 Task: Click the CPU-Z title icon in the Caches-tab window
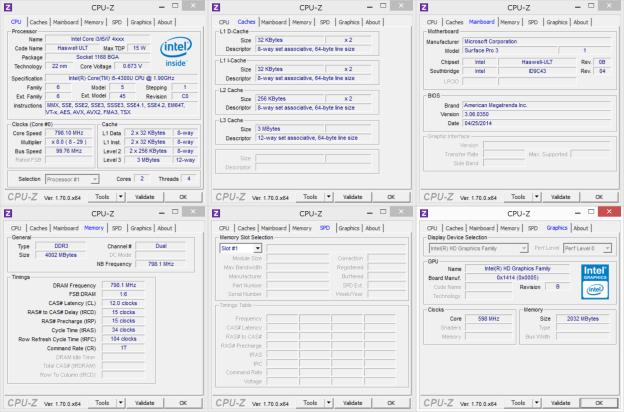pos(216,7)
